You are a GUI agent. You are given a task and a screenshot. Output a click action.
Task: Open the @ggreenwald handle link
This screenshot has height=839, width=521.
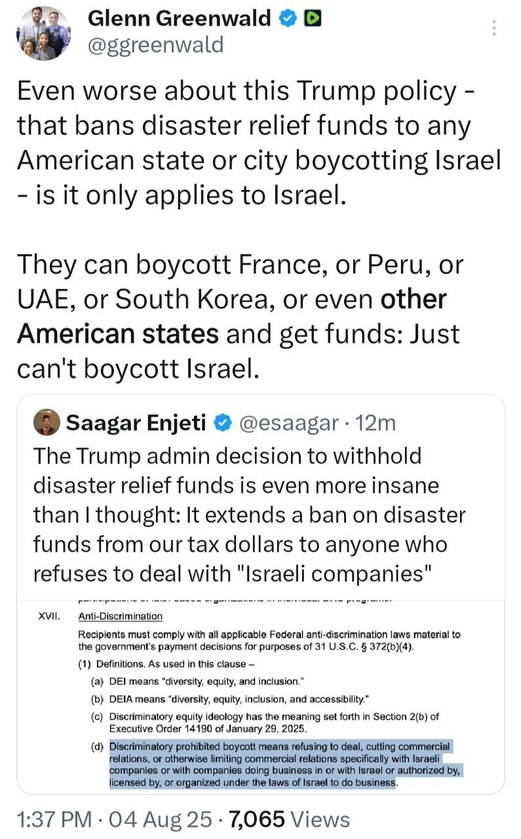tap(155, 45)
